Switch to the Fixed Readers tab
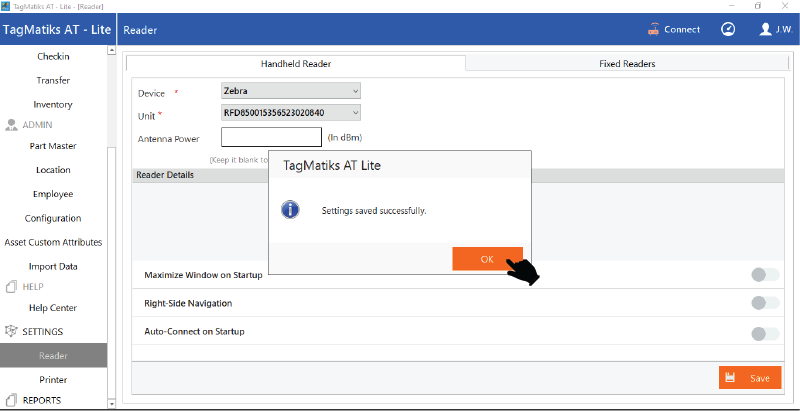The width and height of the screenshot is (800, 411). point(627,63)
